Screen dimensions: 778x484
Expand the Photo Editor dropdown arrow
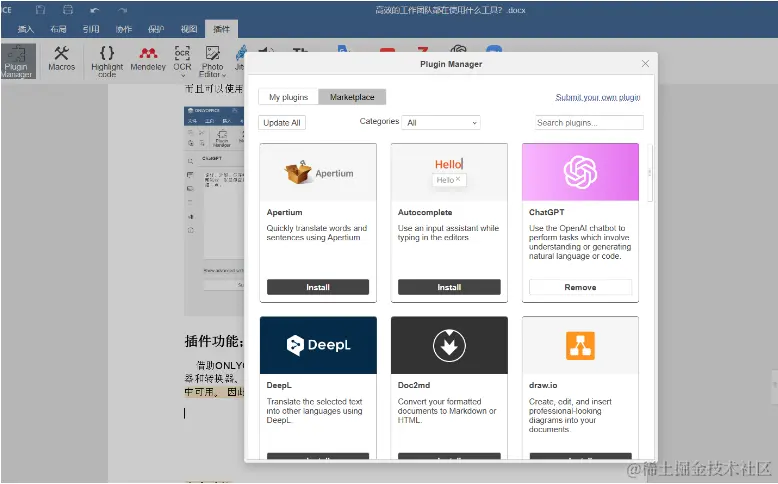click(224, 75)
